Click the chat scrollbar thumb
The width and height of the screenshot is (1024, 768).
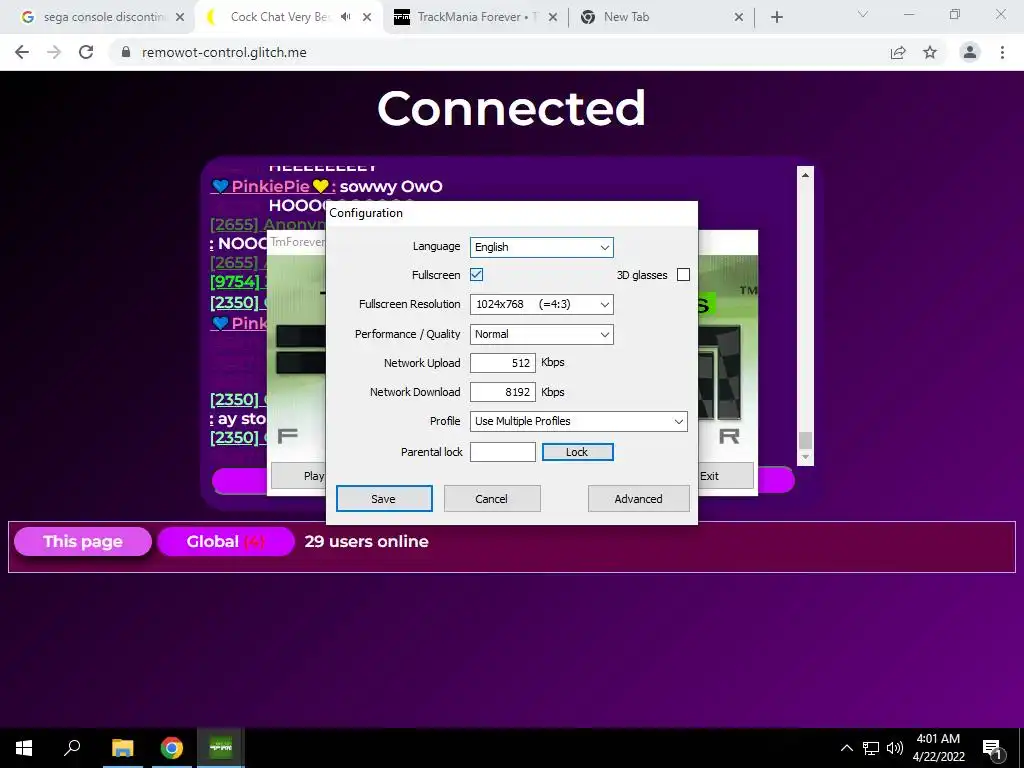click(x=805, y=440)
